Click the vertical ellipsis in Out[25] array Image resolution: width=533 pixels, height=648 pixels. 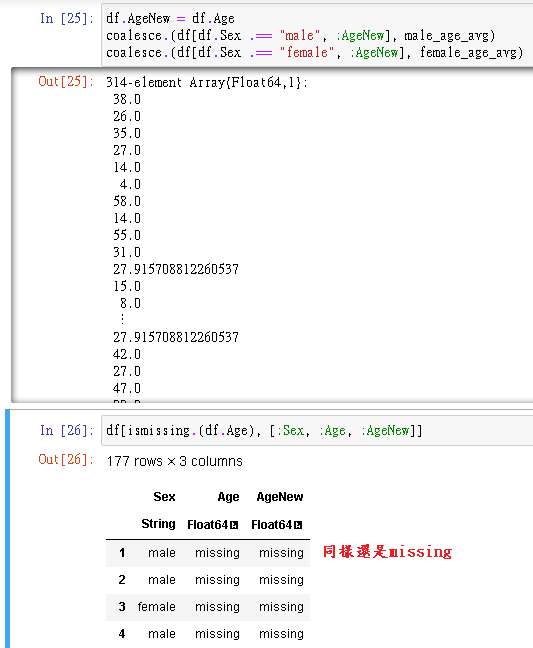pyautogui.click(x=123, y=319)
